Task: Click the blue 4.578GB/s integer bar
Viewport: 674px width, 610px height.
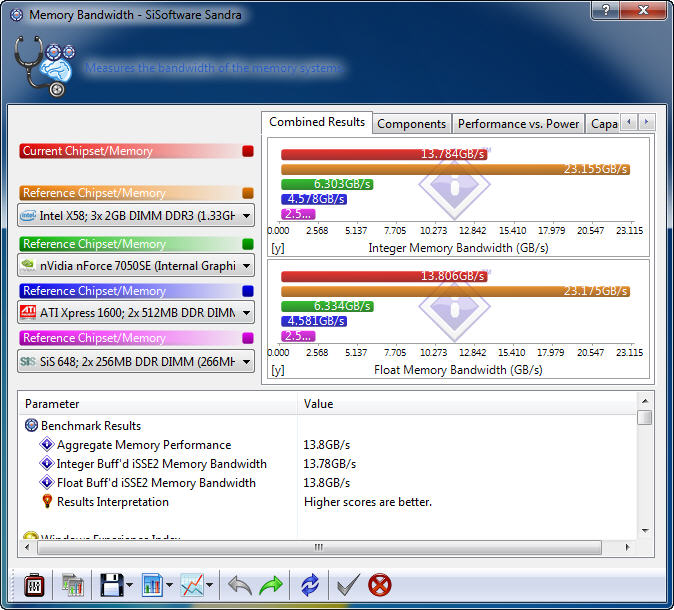Action: (314, 199)
